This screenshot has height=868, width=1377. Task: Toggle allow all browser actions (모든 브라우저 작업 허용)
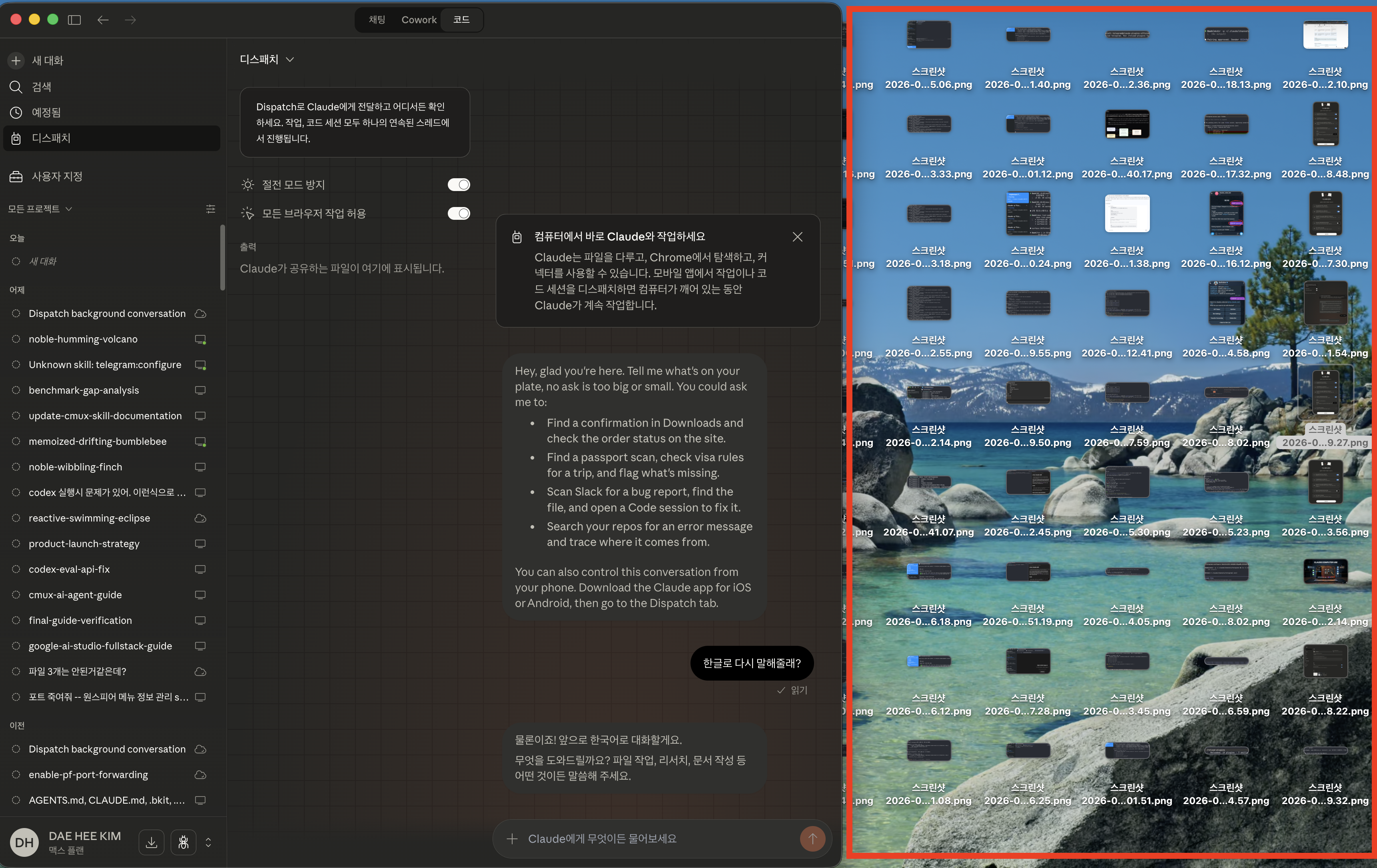(459, 214)
